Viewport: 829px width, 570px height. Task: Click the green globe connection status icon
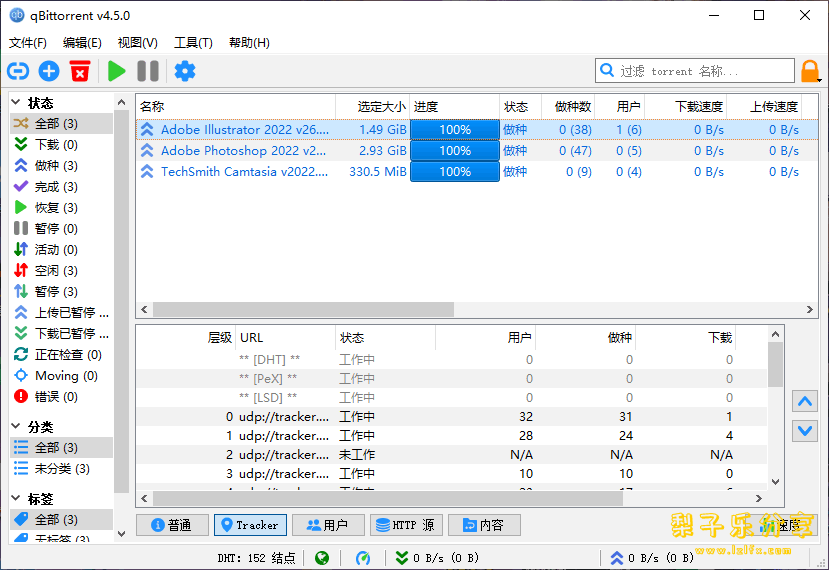coord(321,558)
